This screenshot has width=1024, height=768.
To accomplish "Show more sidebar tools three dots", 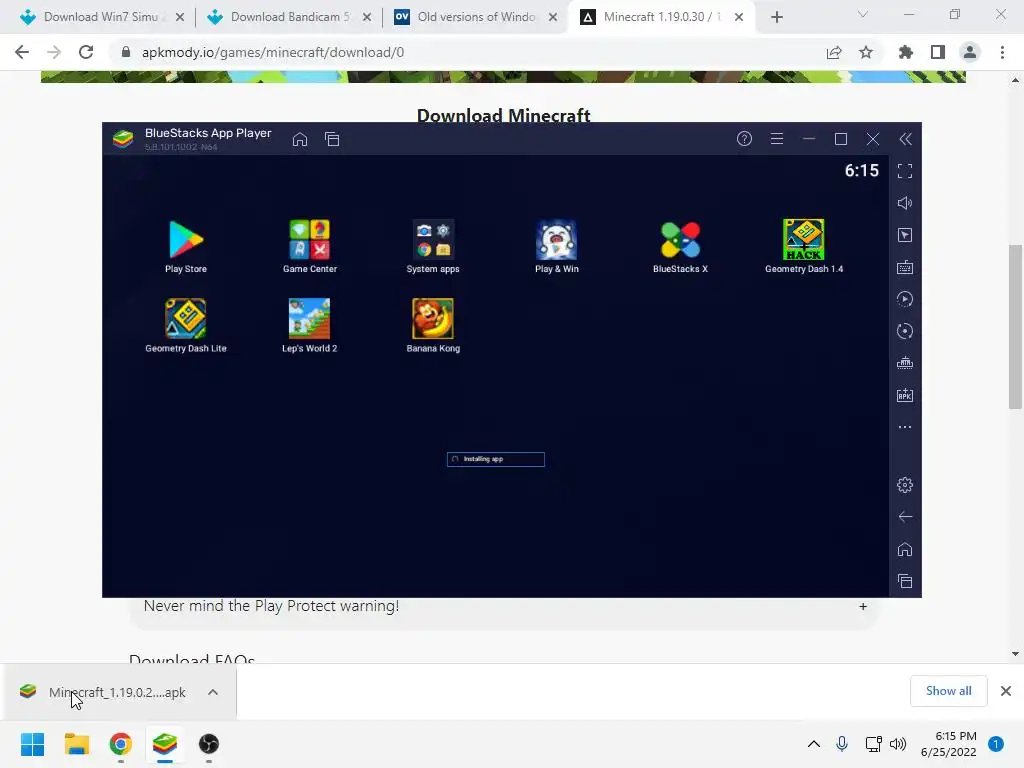I will pyautogui.click(x=904, y=427).
